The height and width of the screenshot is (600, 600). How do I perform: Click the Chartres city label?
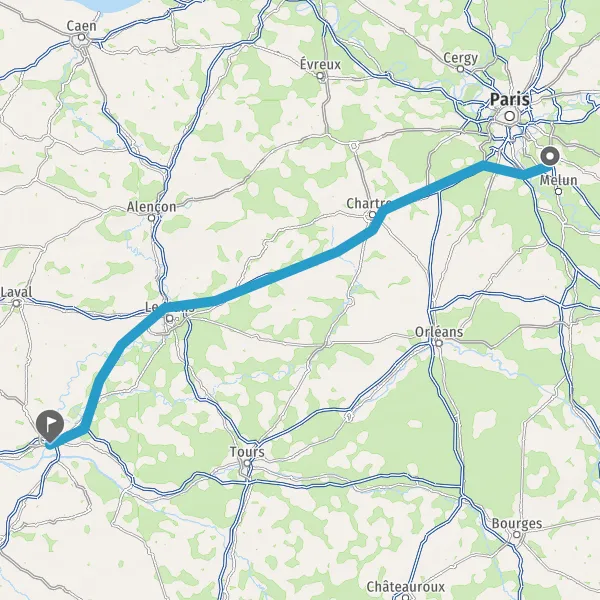pyautogui.click(x=368, y=203)
